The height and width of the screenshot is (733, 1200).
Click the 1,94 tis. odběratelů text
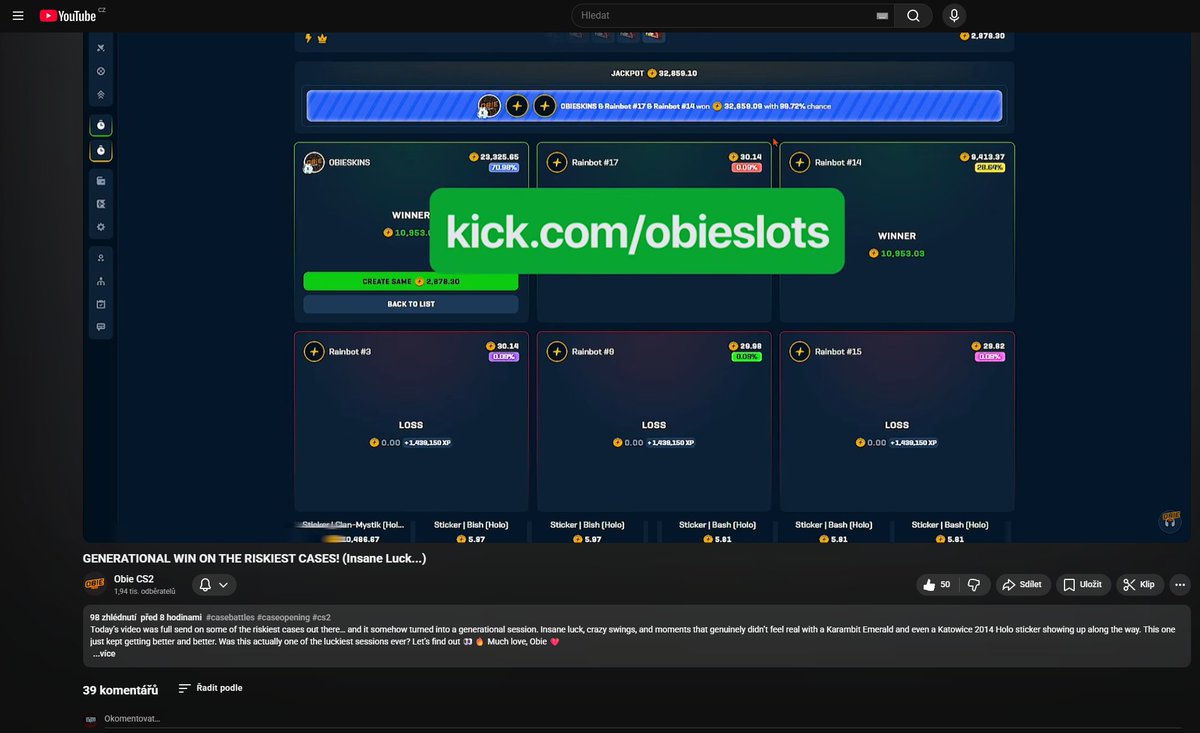click(x=145, y=592)
